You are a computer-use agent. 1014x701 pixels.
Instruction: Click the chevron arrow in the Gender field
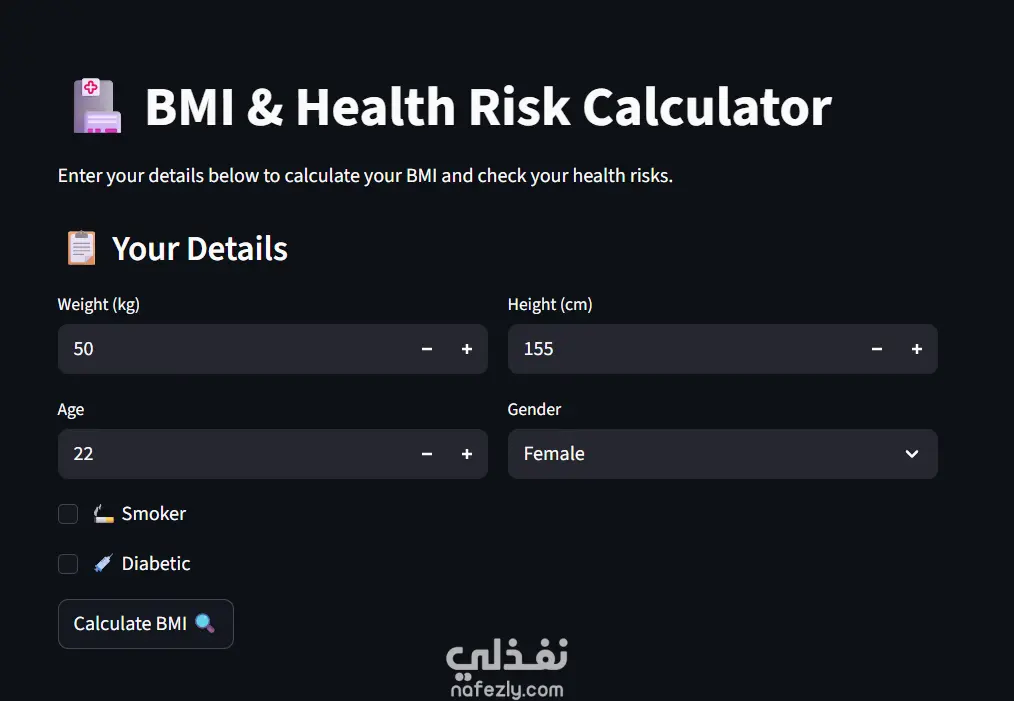click(x=912, y=454)
